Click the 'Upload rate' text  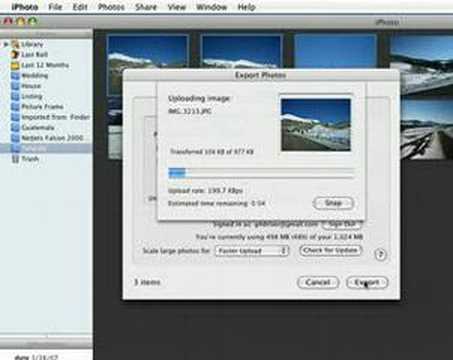pyautogui.click(x=205, y=191)
